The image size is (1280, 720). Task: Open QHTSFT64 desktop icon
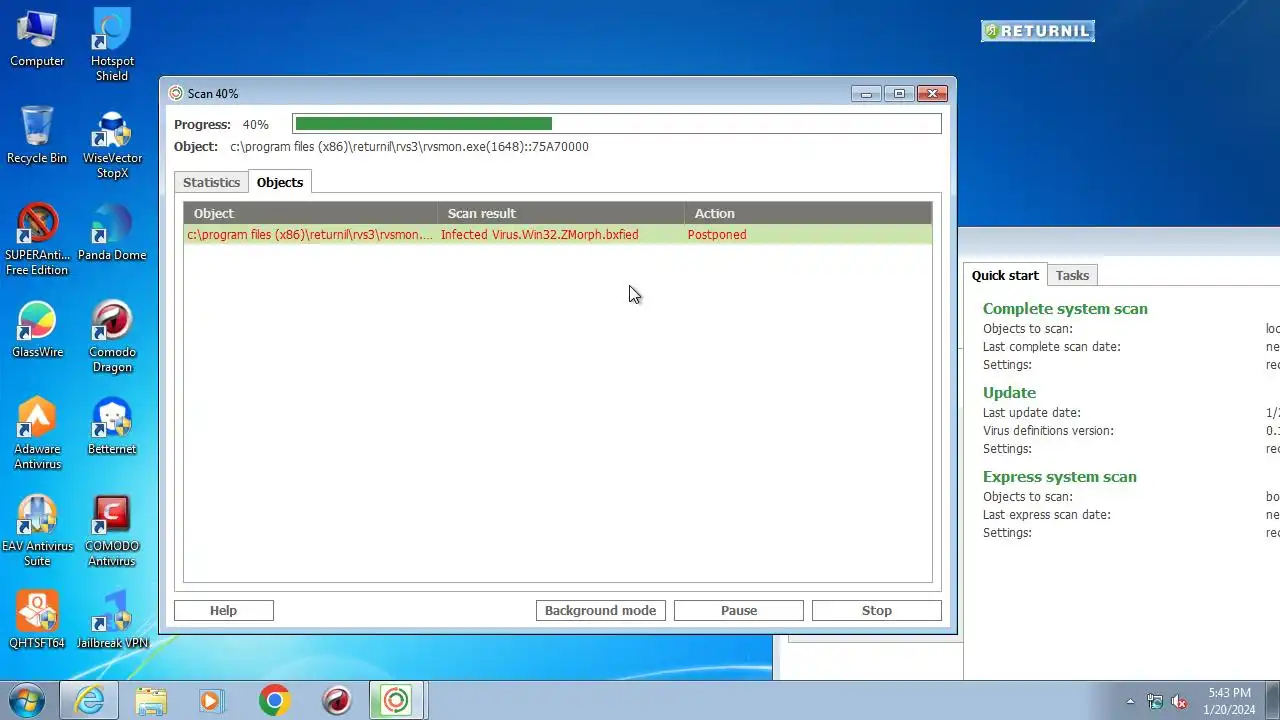(x=37, y=621)
